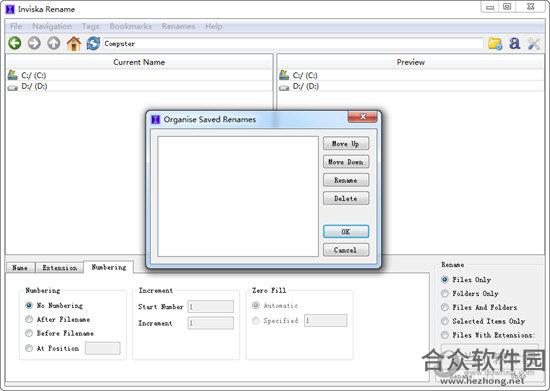Select 'C:/ (C:)' text in Preview pane
550x391 pixels.
point(305,75)
